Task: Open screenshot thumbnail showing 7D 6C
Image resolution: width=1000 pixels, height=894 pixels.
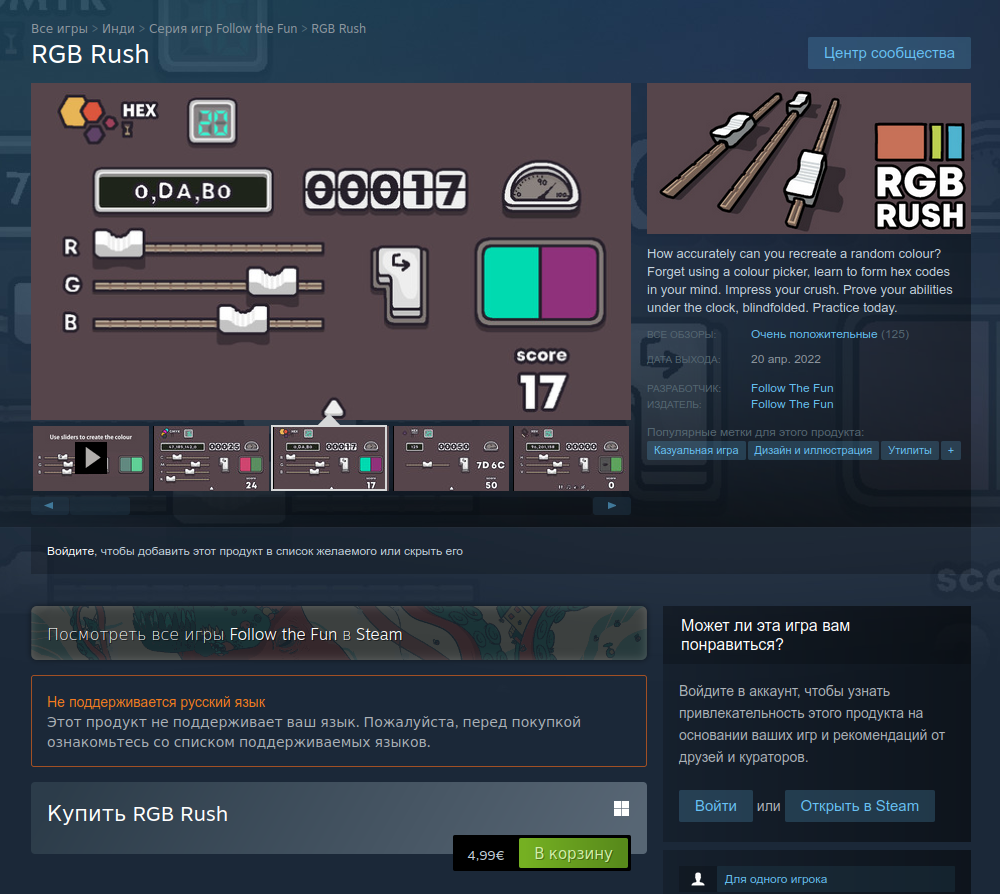Action: point(451,459)
